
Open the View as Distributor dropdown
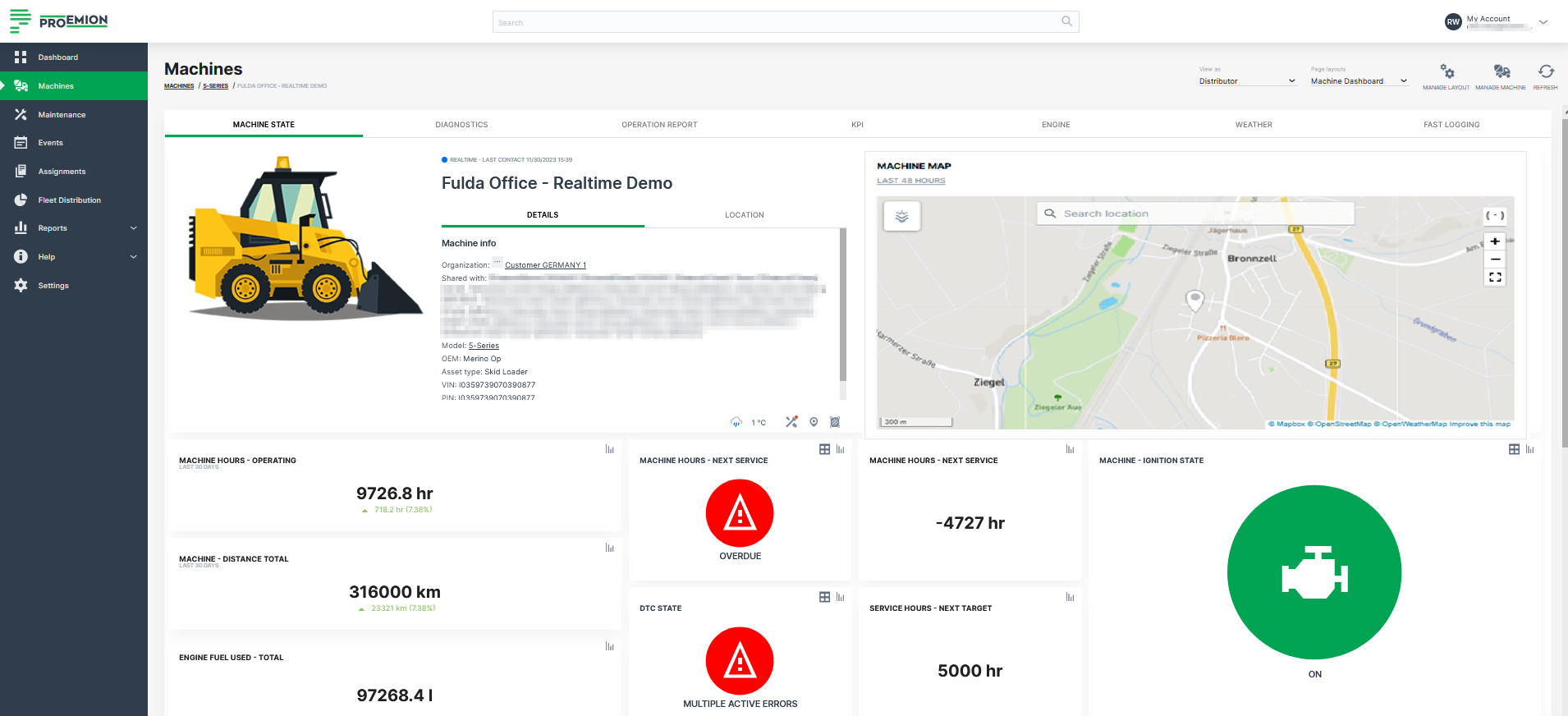1247,81
